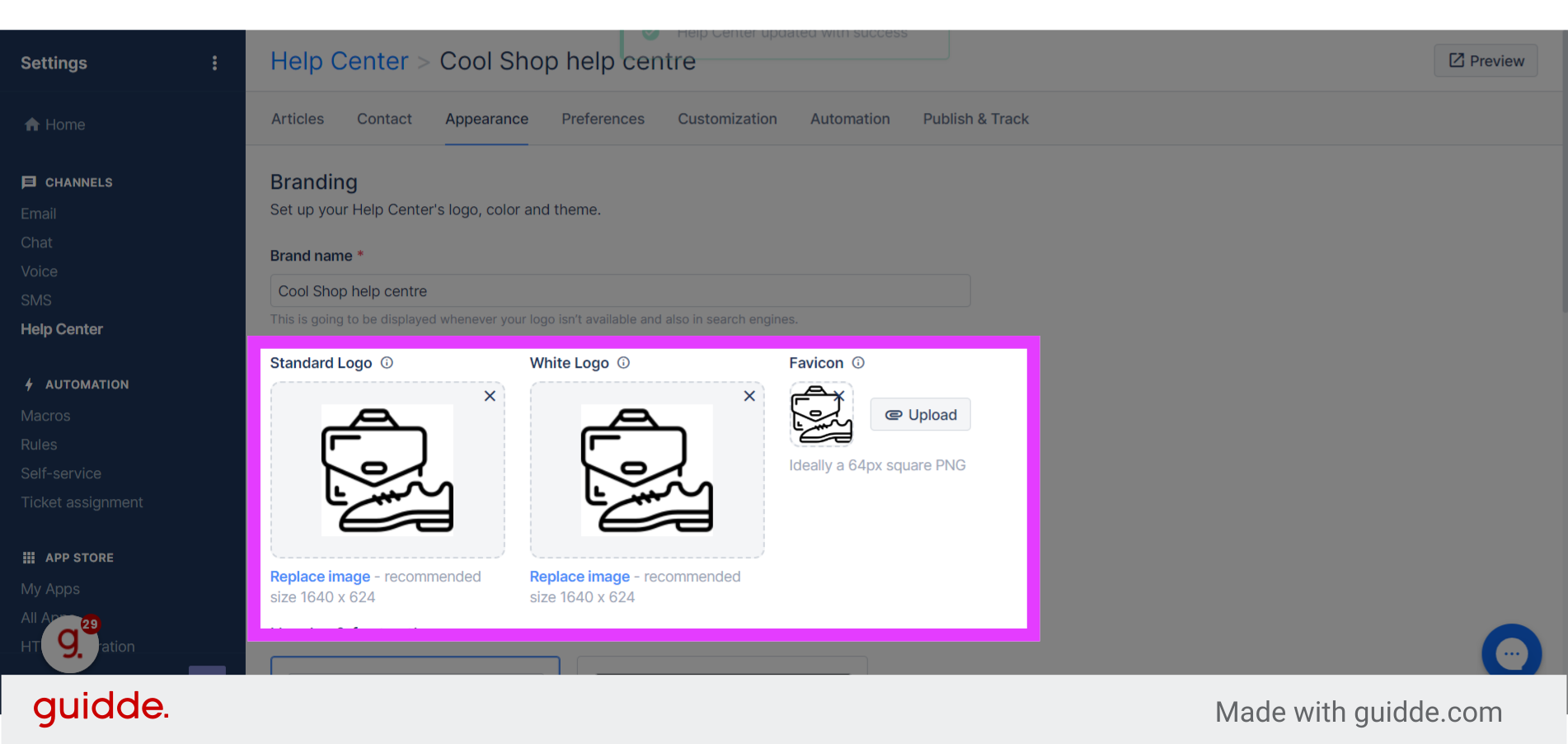Click the White Logo info icon
Image resolution: width=1568 pixels, height=744 pixels.
[623, 363]
